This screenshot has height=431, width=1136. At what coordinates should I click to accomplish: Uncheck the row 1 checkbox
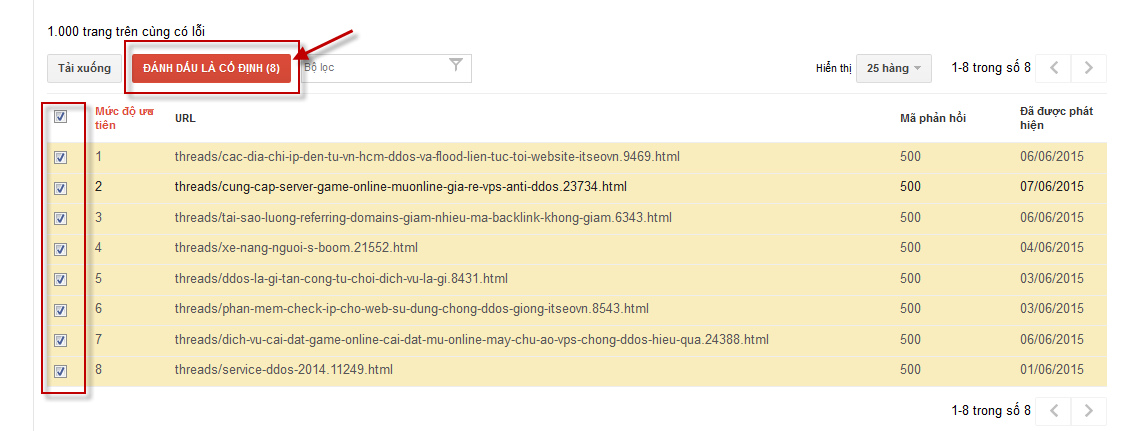[x=60, y=157]
